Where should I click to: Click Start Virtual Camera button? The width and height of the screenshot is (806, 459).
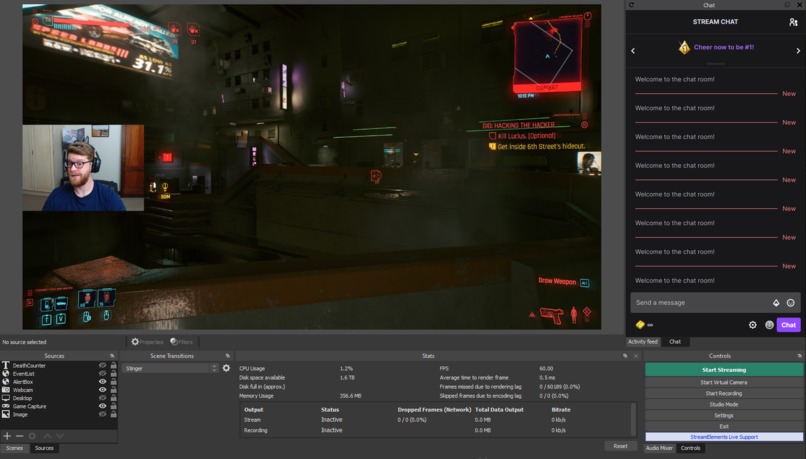[724, 382]
